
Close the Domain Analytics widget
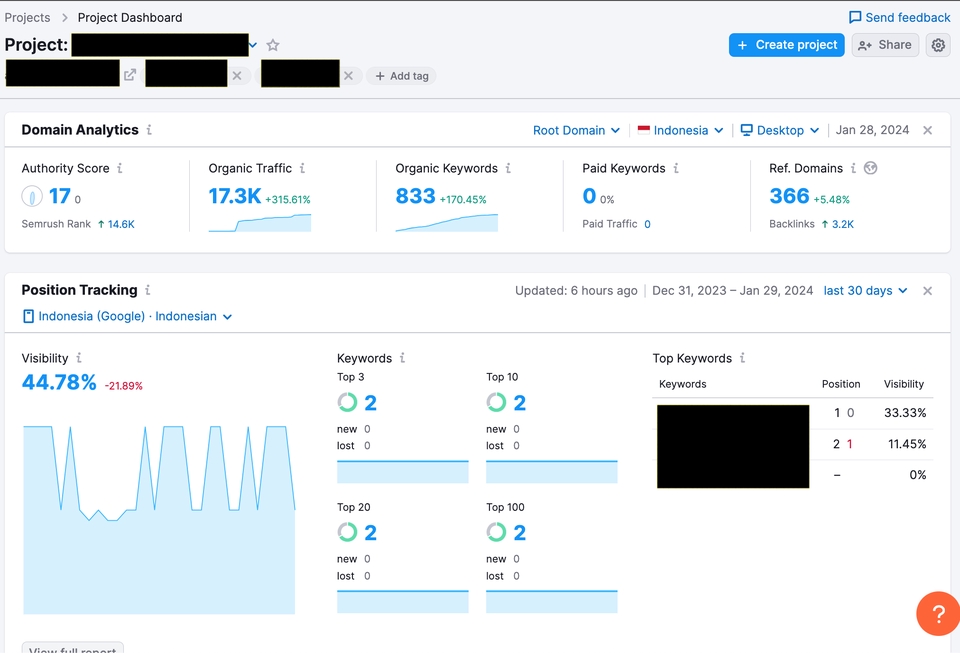tap(928, 130)
